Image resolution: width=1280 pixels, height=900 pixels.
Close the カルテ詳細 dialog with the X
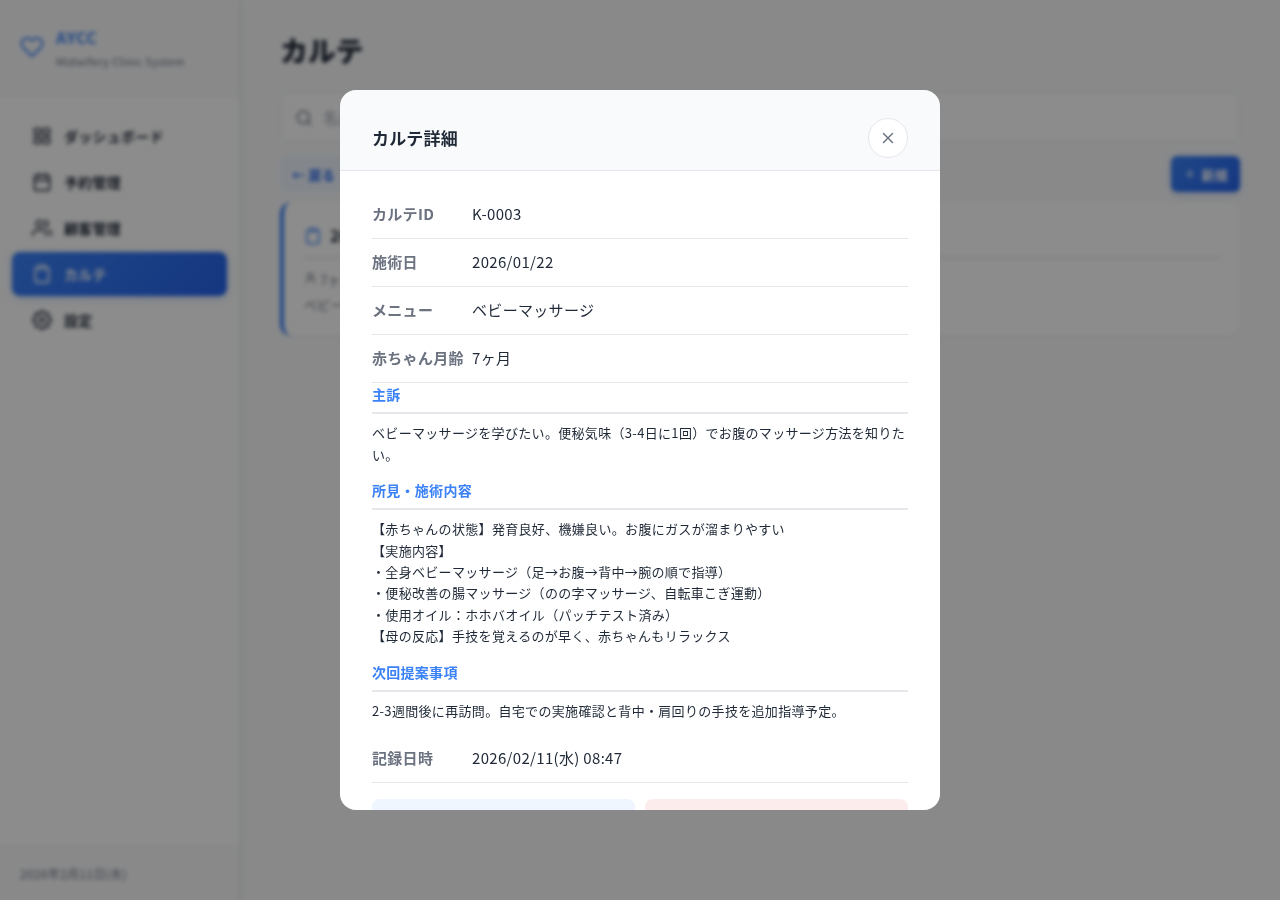pyautogui.click(x=887, y=138)
